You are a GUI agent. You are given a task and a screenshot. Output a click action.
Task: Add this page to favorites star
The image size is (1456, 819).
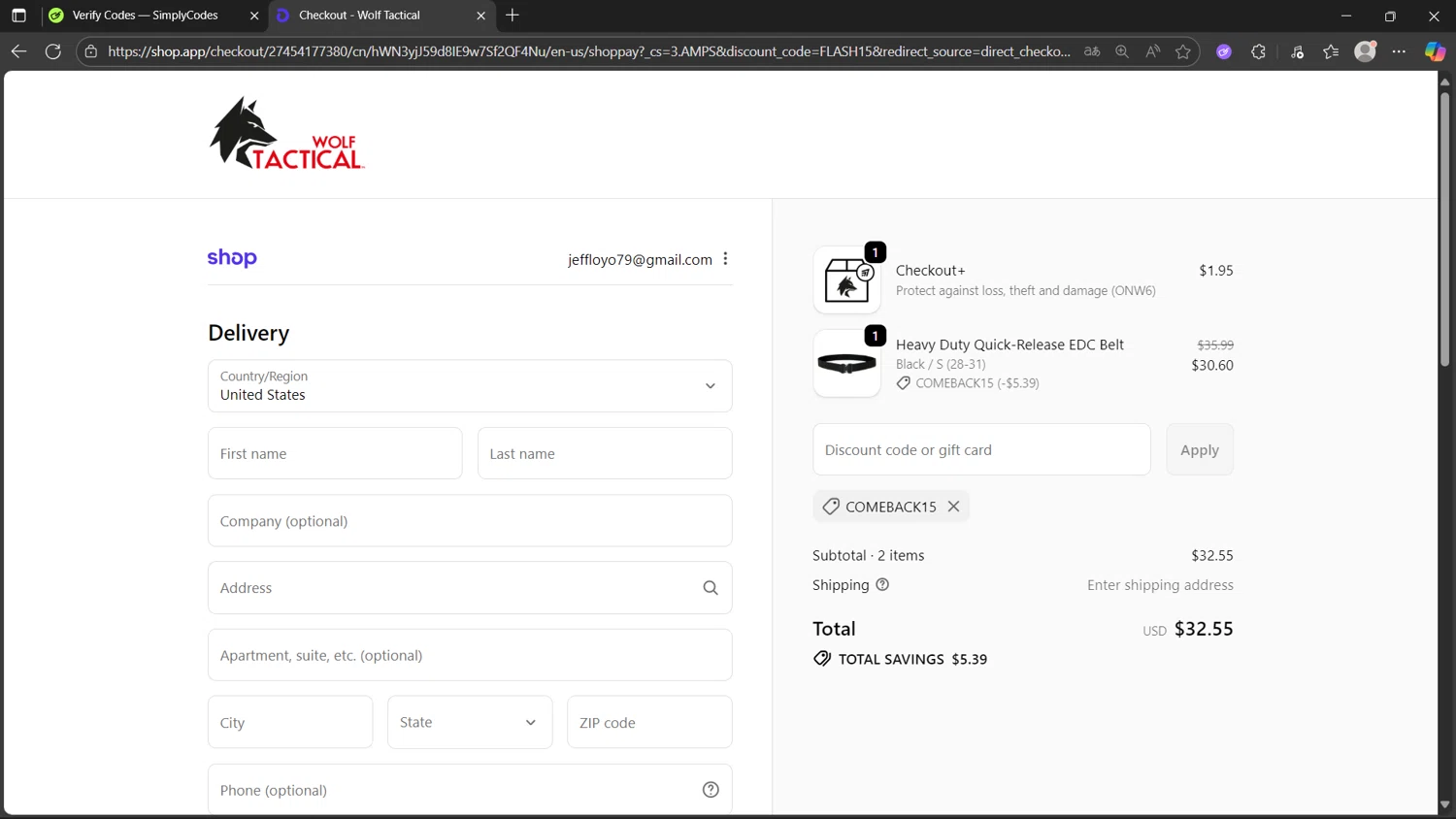click(x=1182, y=51)
